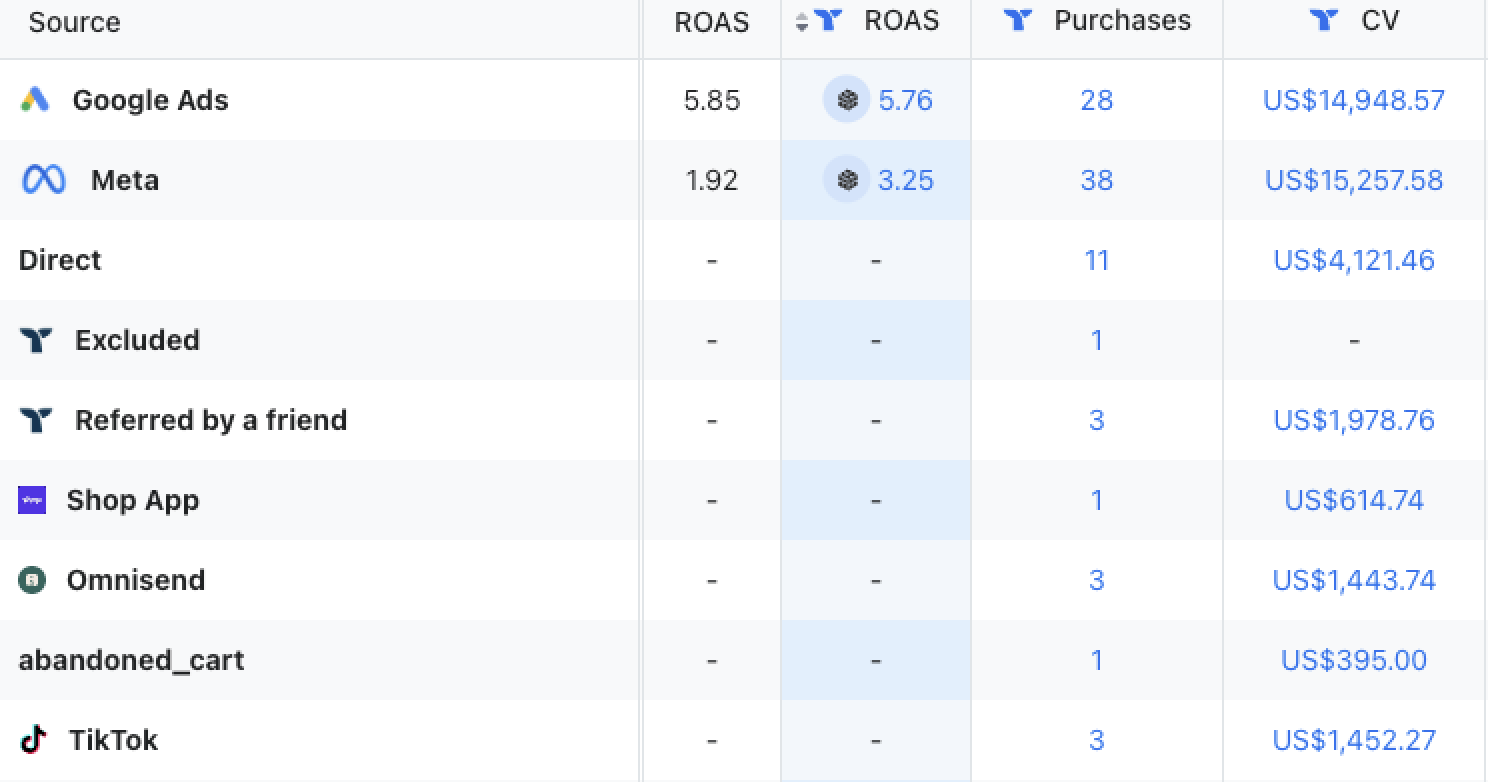Select the Google Ads source name
The height and width of the screenshot is (782, 1488).
150,100
